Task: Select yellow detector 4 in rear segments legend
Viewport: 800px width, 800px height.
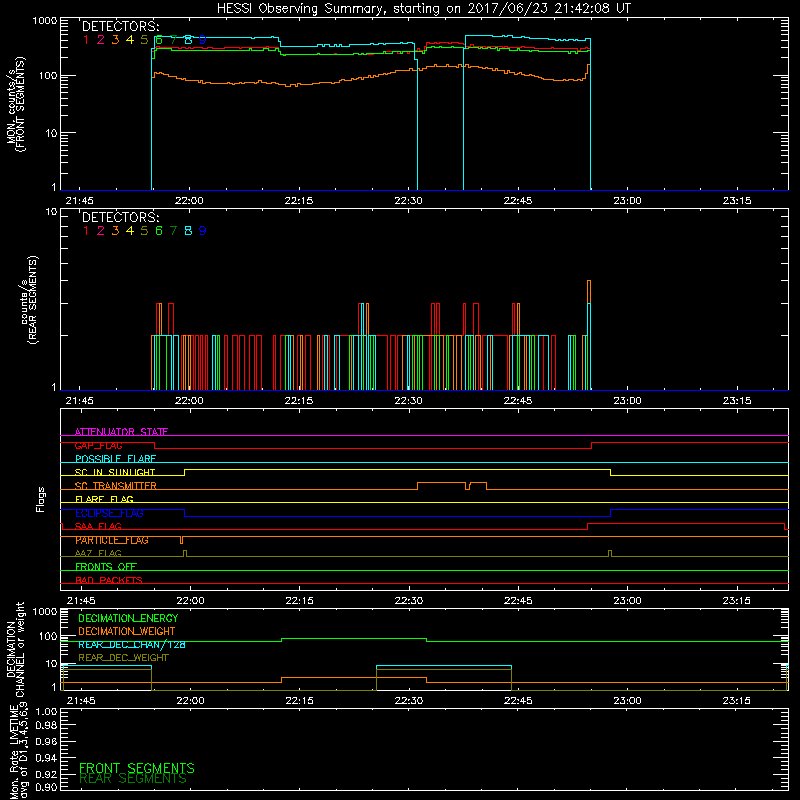Action: [x=130, y=231]
